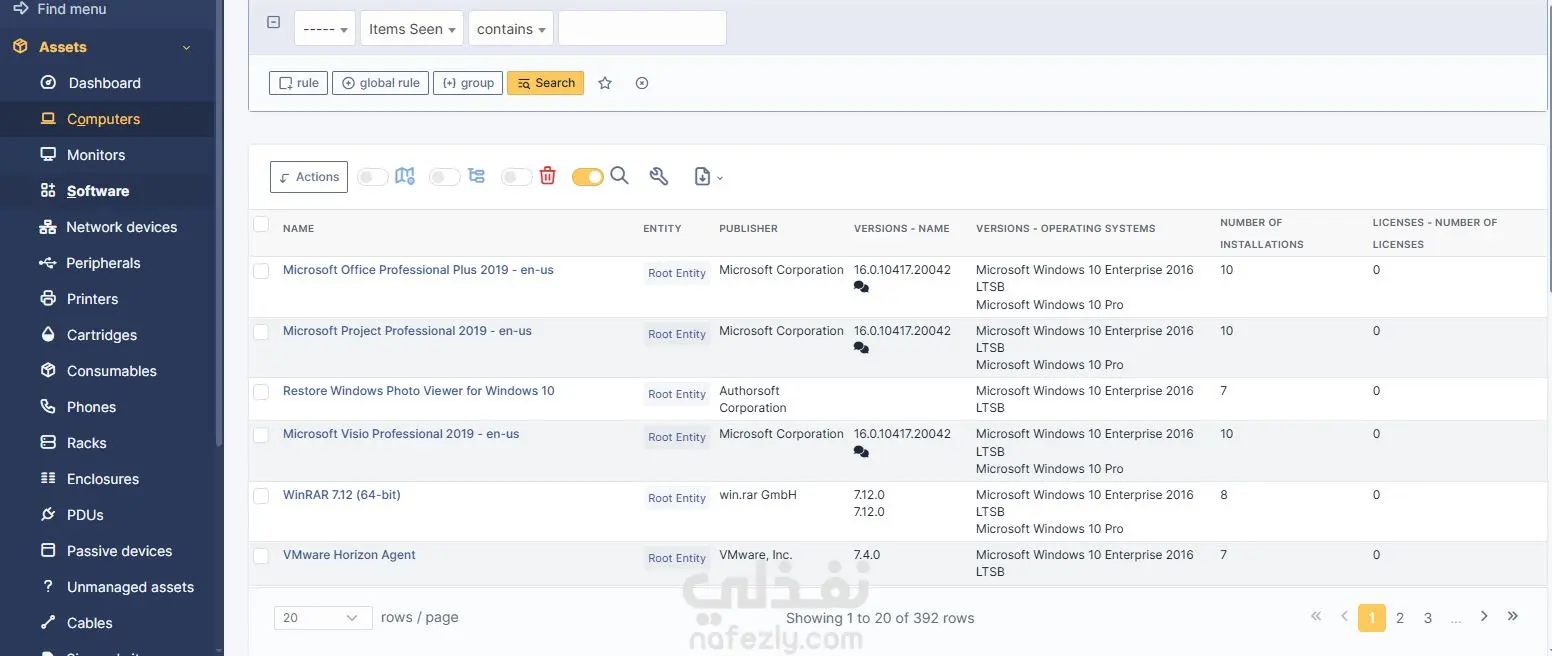Click the search criterion value input
The width and height of the screenshot is (1552, 656).
642,29
